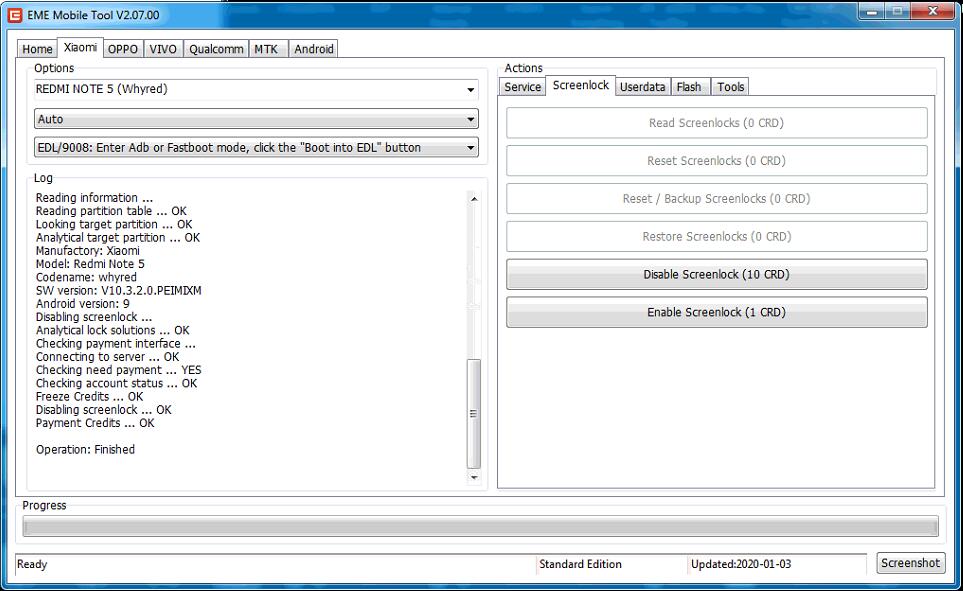
Task: Switch to the Home tab
Action: click(x=37, y=49)
